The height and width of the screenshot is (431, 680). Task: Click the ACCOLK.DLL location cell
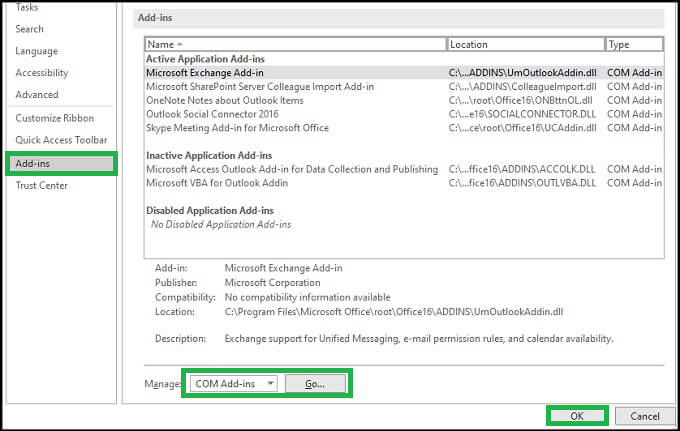522,169
